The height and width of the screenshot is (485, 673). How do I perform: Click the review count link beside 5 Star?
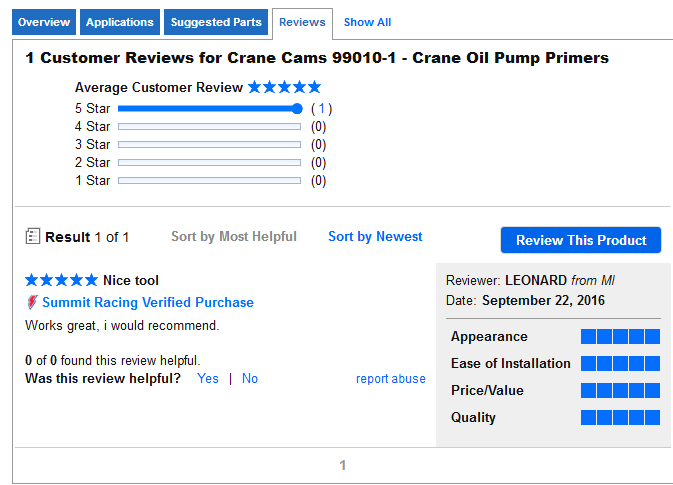(x=321, y=109)
